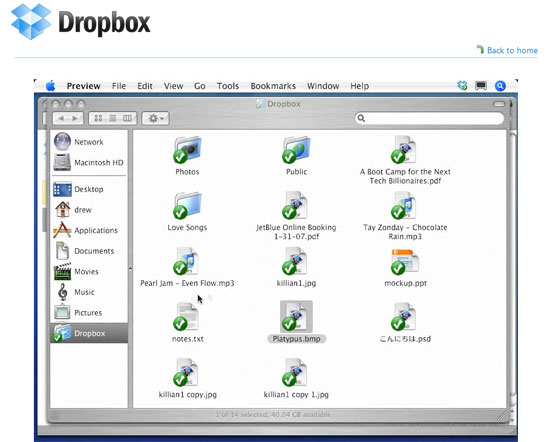Image resolution: width=550 pixels, height=442 pixels.
Task: Open the Go menu
Action: pos(200,86)
